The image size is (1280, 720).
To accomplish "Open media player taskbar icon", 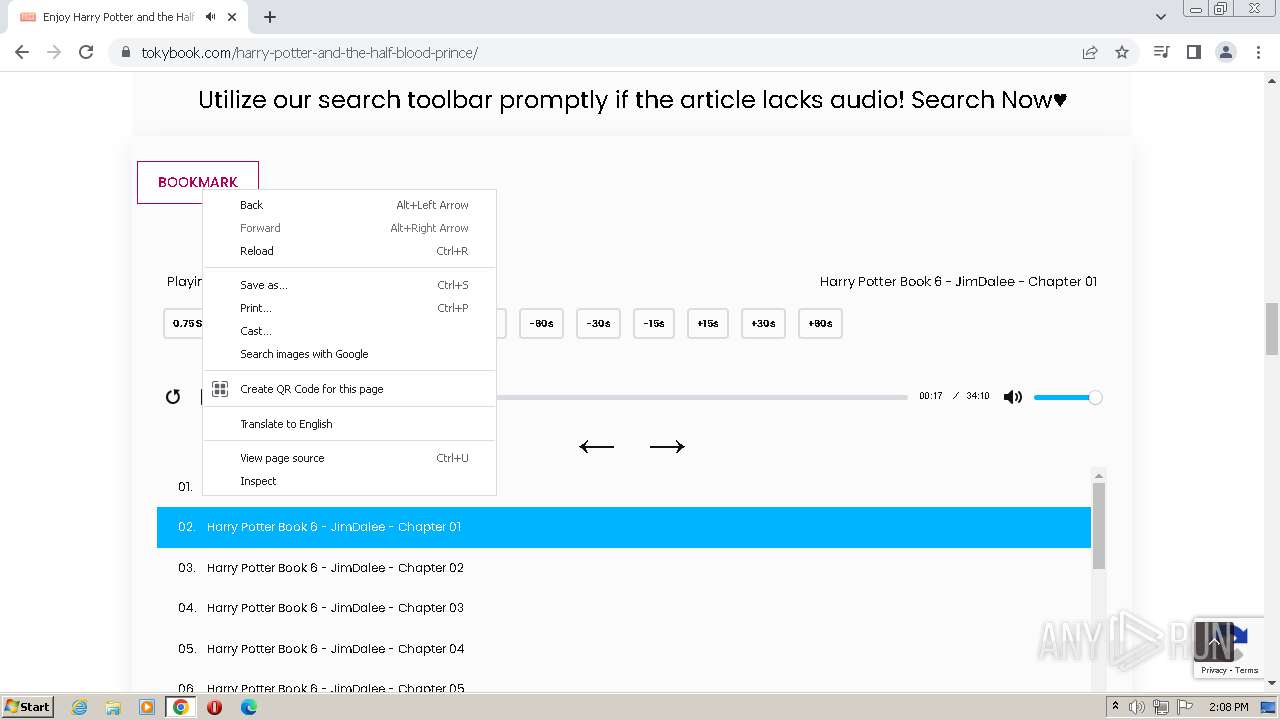I will tap(147, 707).
